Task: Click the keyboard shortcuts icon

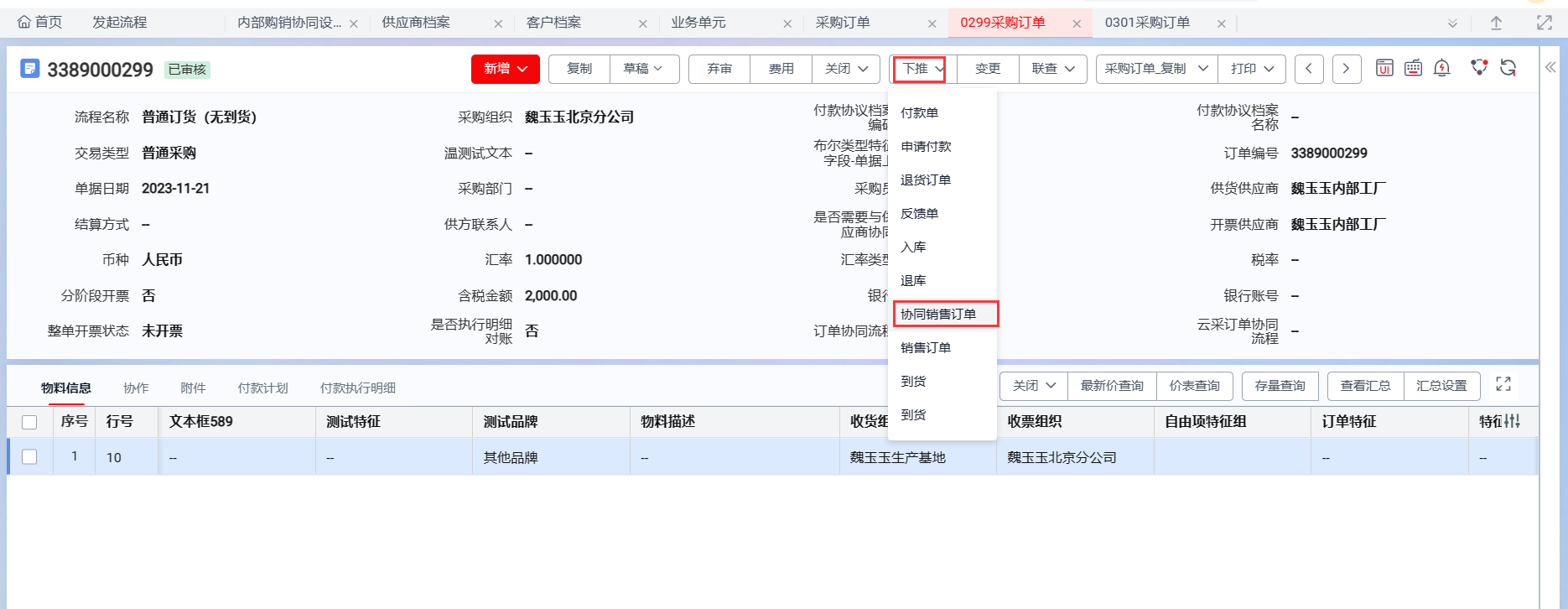Action: point(1413,68)
